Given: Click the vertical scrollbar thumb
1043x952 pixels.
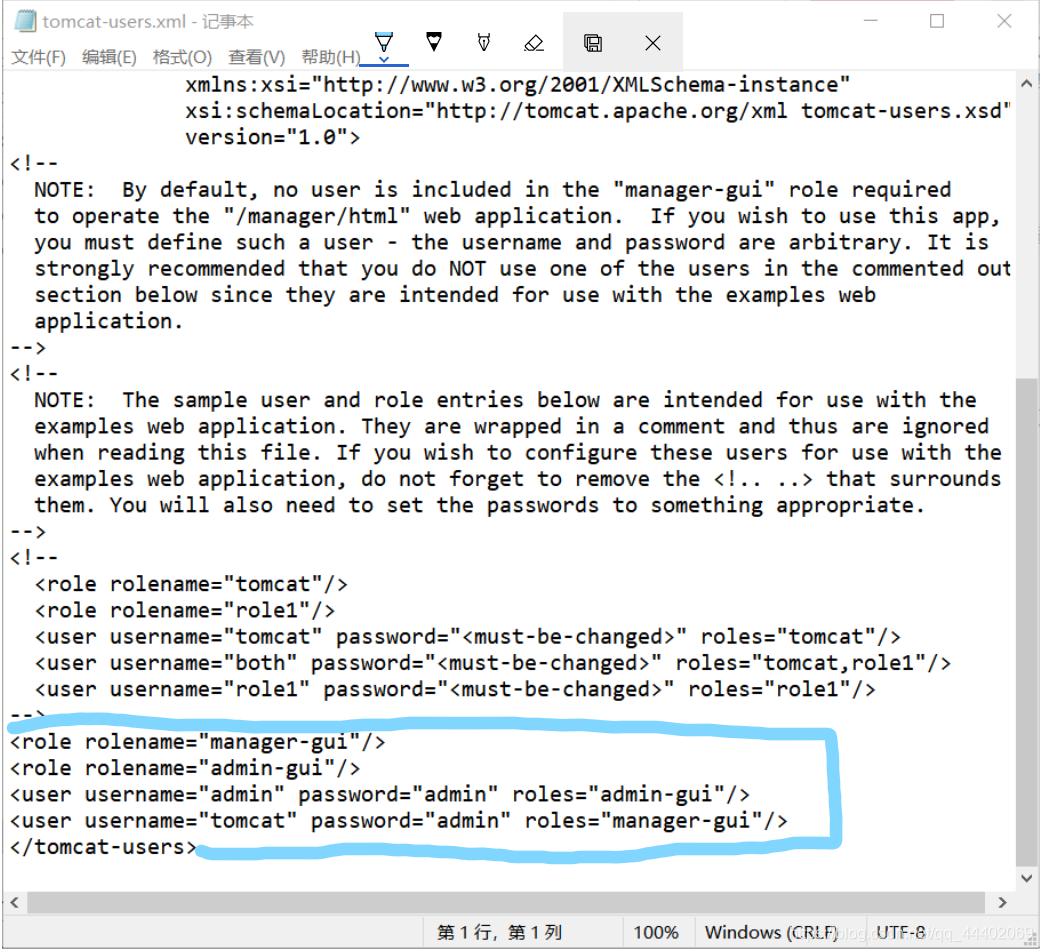Looking at the screenshot, I should click(1026, 622).
